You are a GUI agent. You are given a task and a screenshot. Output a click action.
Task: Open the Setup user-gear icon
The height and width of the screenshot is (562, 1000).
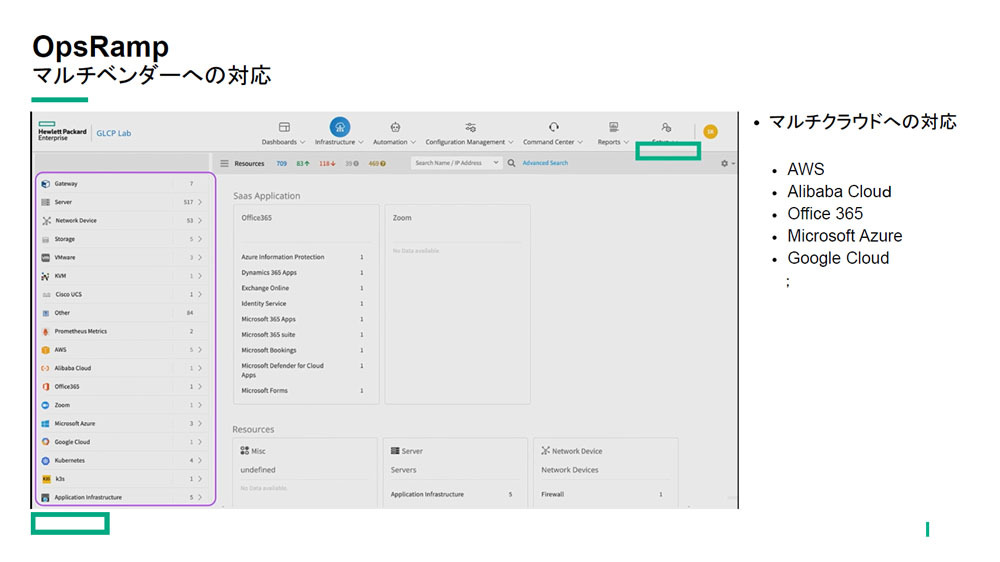pos(666,128)
